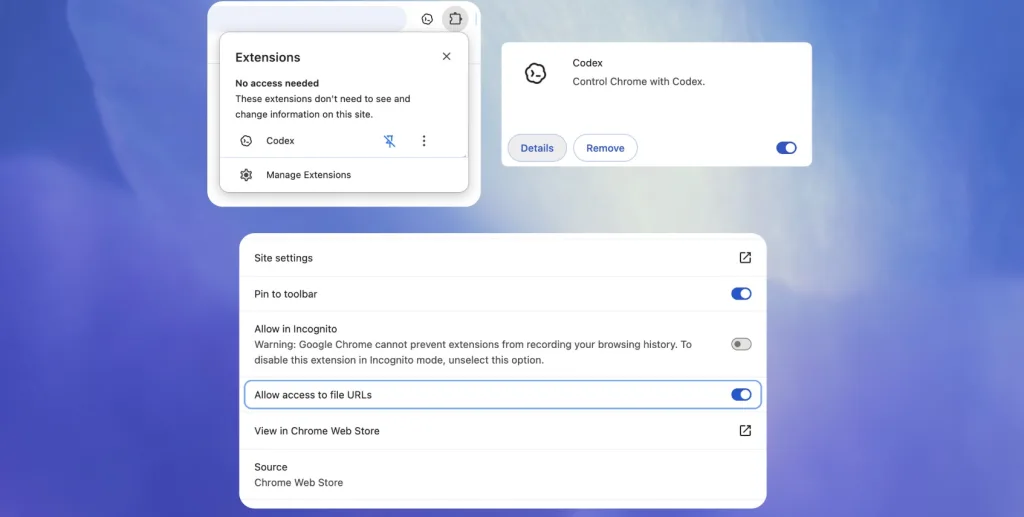Image resolution: width=1024 pixels, height=517 pixels.
Task: Disable the Codex extension toggle on card
Action: click(786, 148)
